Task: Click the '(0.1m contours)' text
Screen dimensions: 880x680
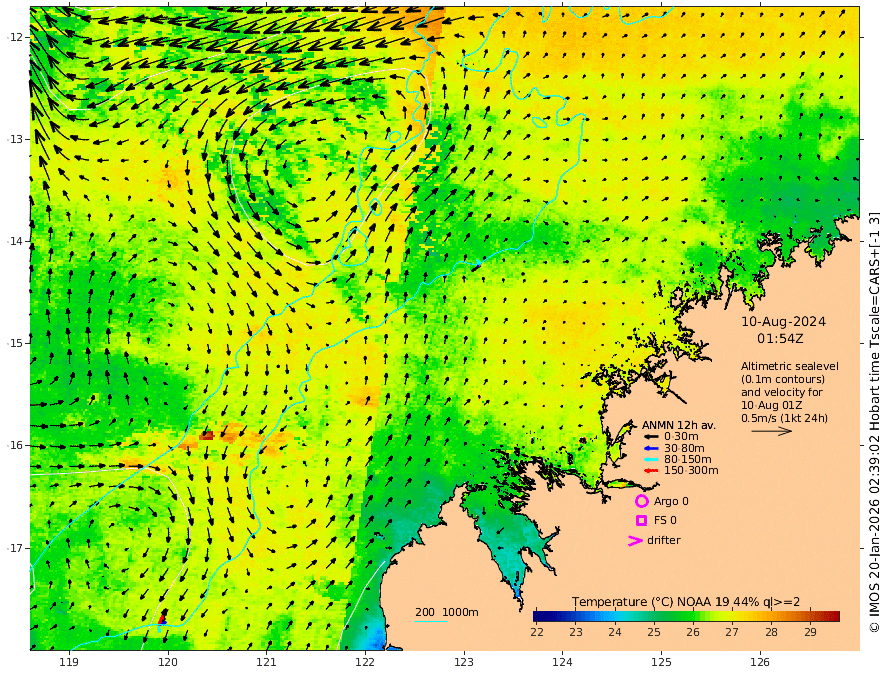Action: [783, 379]
